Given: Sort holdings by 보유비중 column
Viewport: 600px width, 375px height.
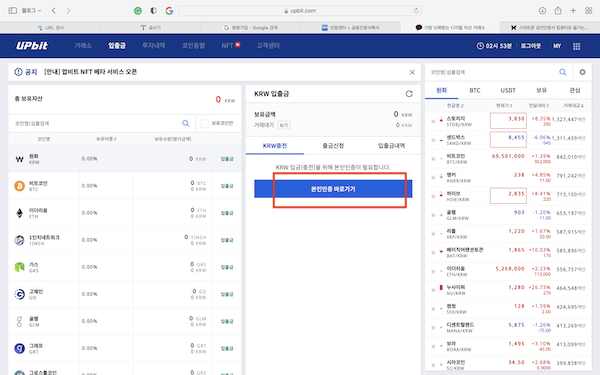Looking at the screenshot, I should (x=106, y=139).
